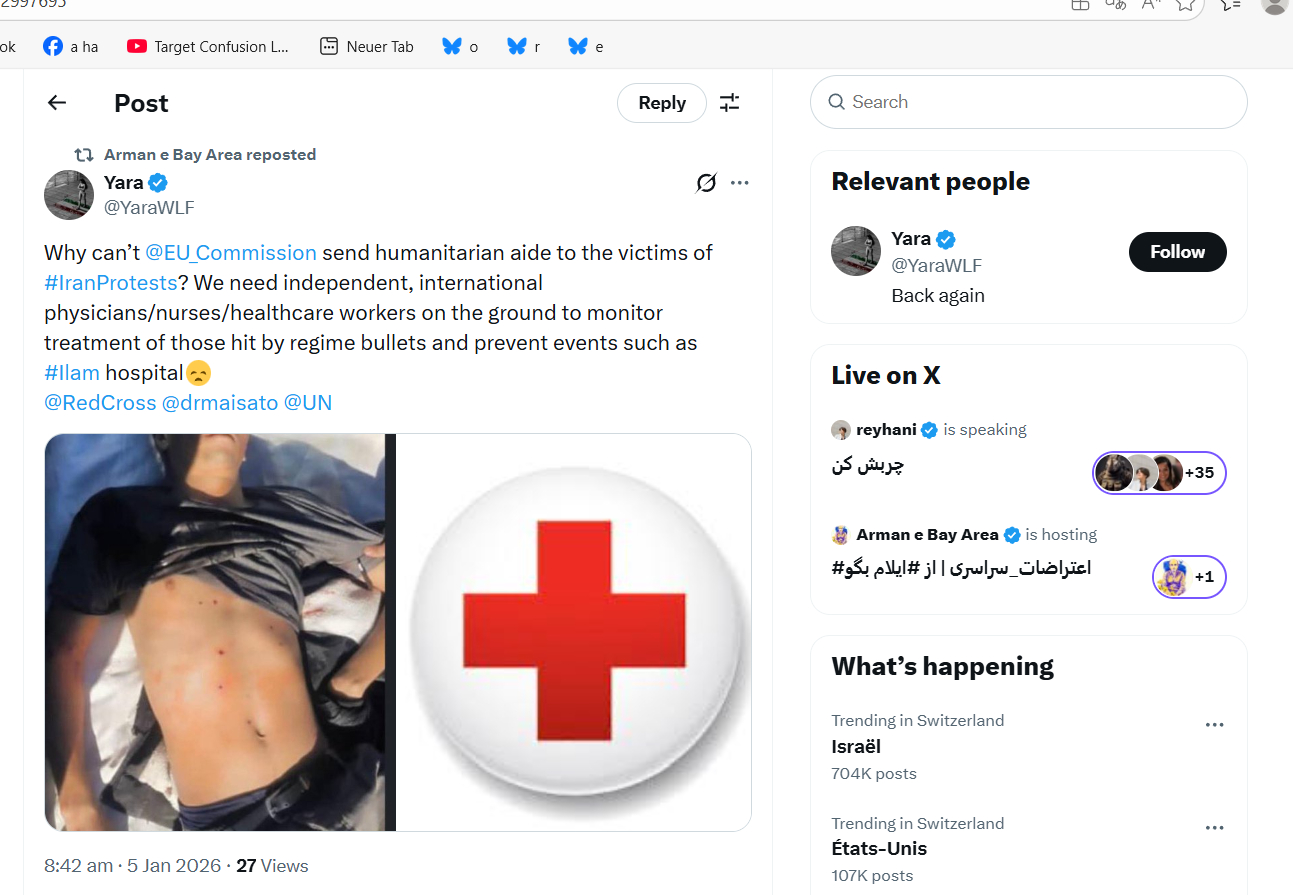Join reyhani's live space listeners bubble

click(x=1159, y=473)
